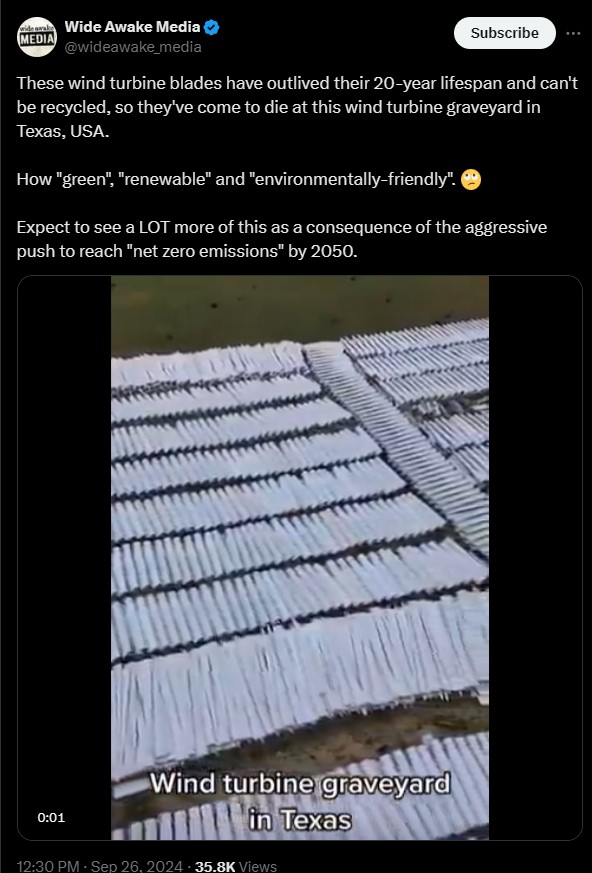Open the @wideawake_media handle link
Screen dimensions: 592x873
pyautogui.click(x=133, y=47)
